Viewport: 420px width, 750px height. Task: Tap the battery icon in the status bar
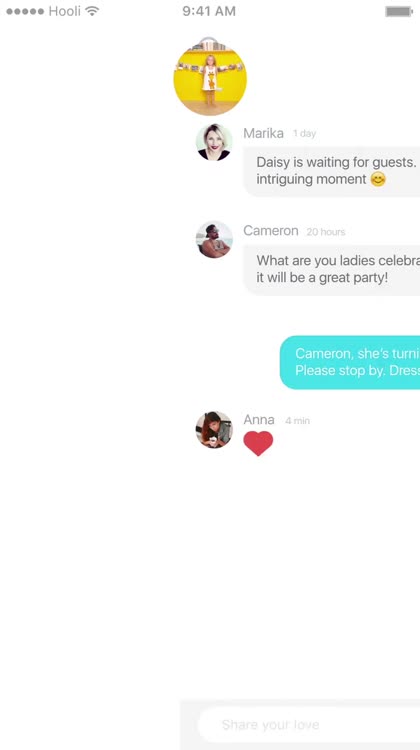pyautogui.click(x=399, y=11)
